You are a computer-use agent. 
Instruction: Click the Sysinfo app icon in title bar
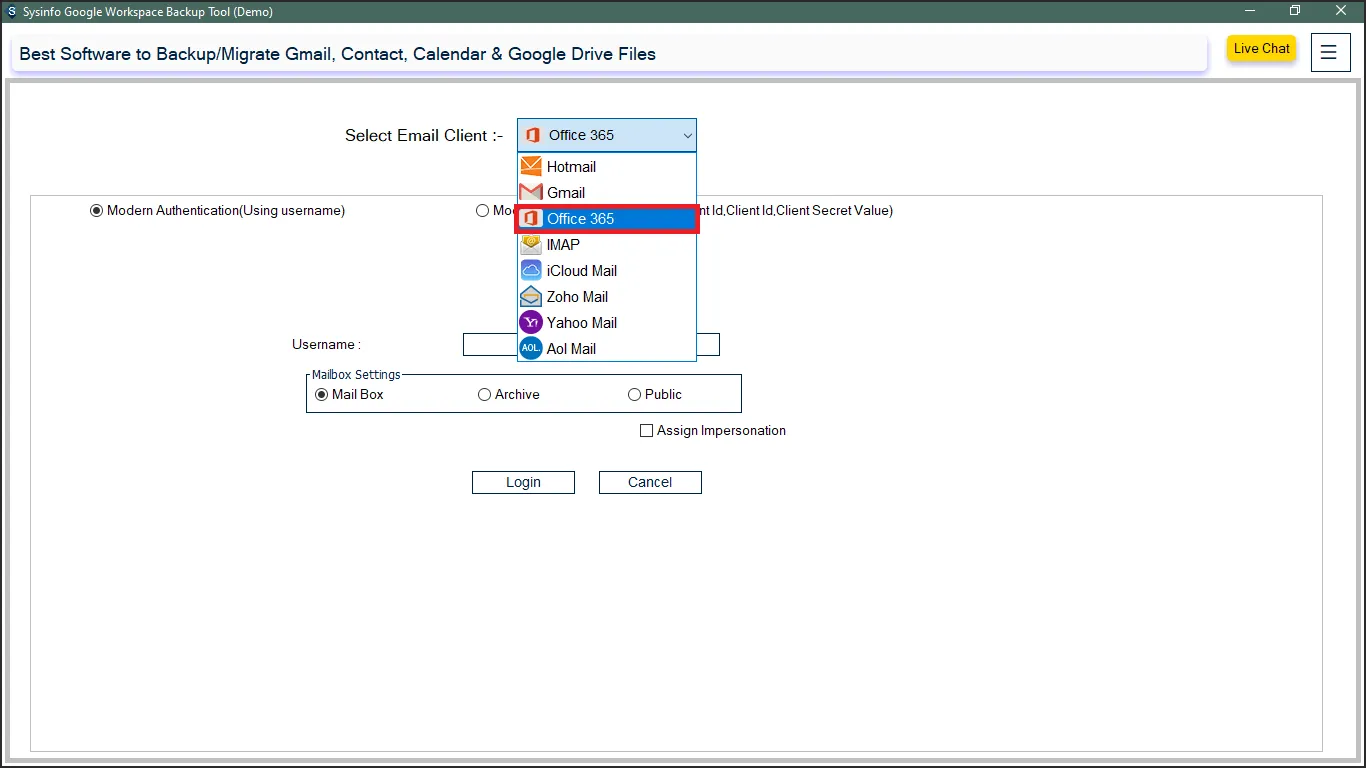tap(11, 12)
